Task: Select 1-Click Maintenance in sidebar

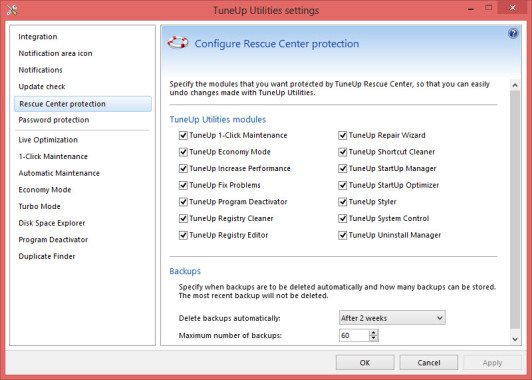Action: pos(53,156)
